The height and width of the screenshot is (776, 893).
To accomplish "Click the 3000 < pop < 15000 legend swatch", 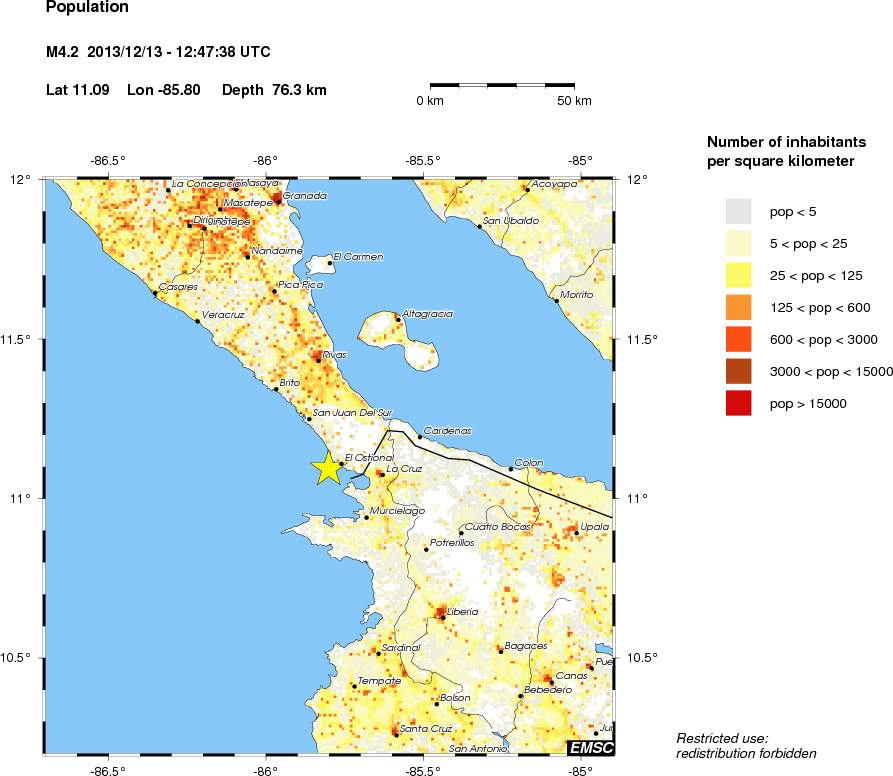I will [x=738, y=371].
